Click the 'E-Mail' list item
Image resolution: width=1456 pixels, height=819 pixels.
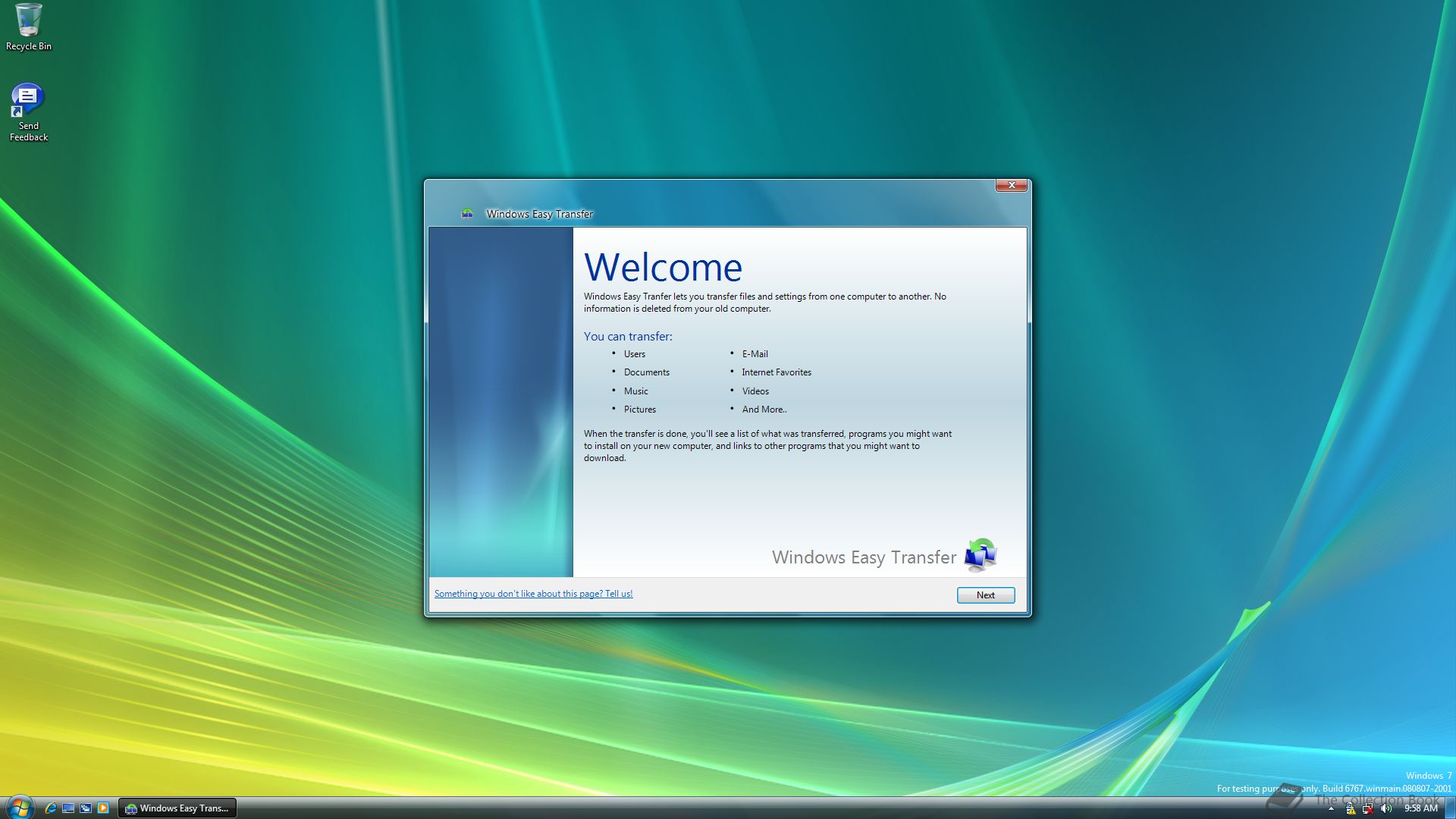point(755,354)
